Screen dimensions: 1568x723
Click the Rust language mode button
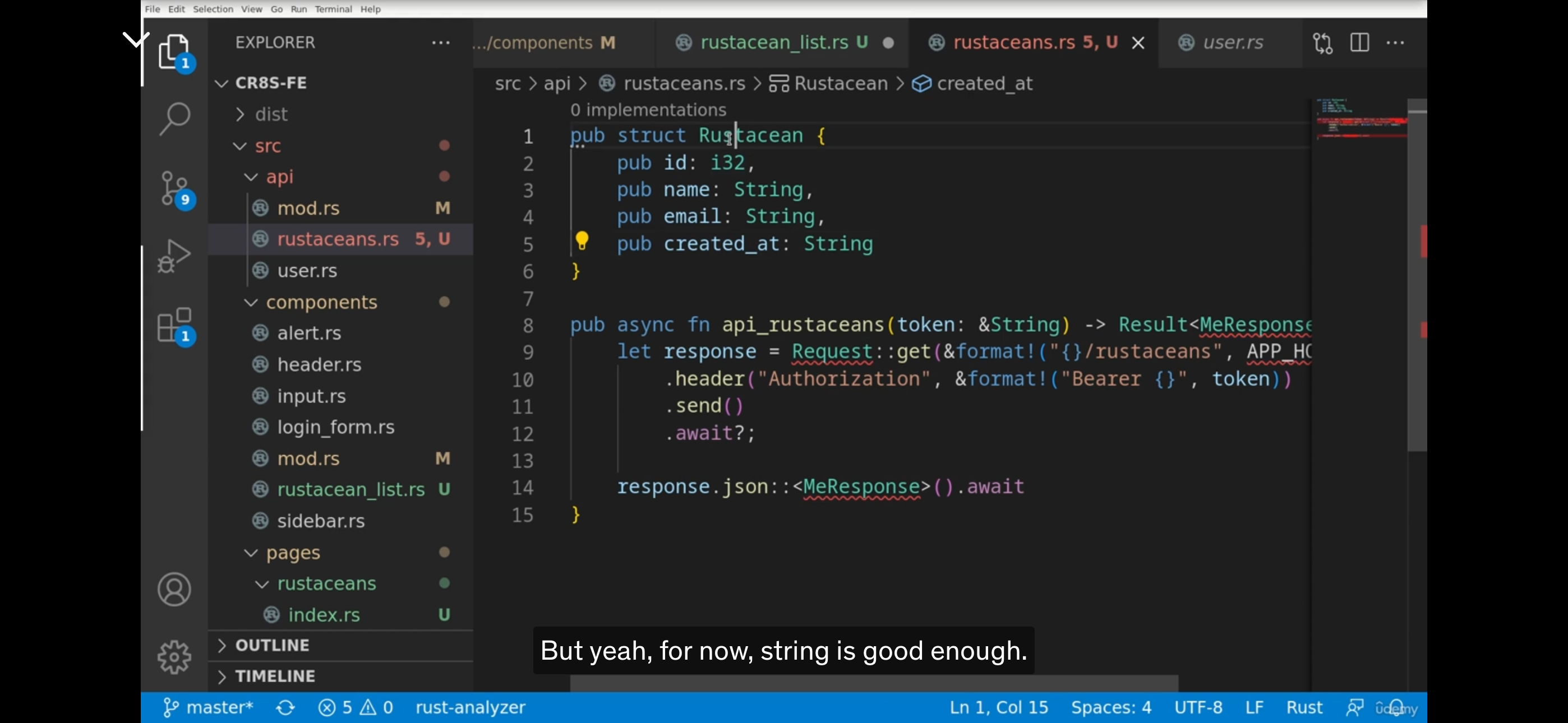tap(1304, 708)
